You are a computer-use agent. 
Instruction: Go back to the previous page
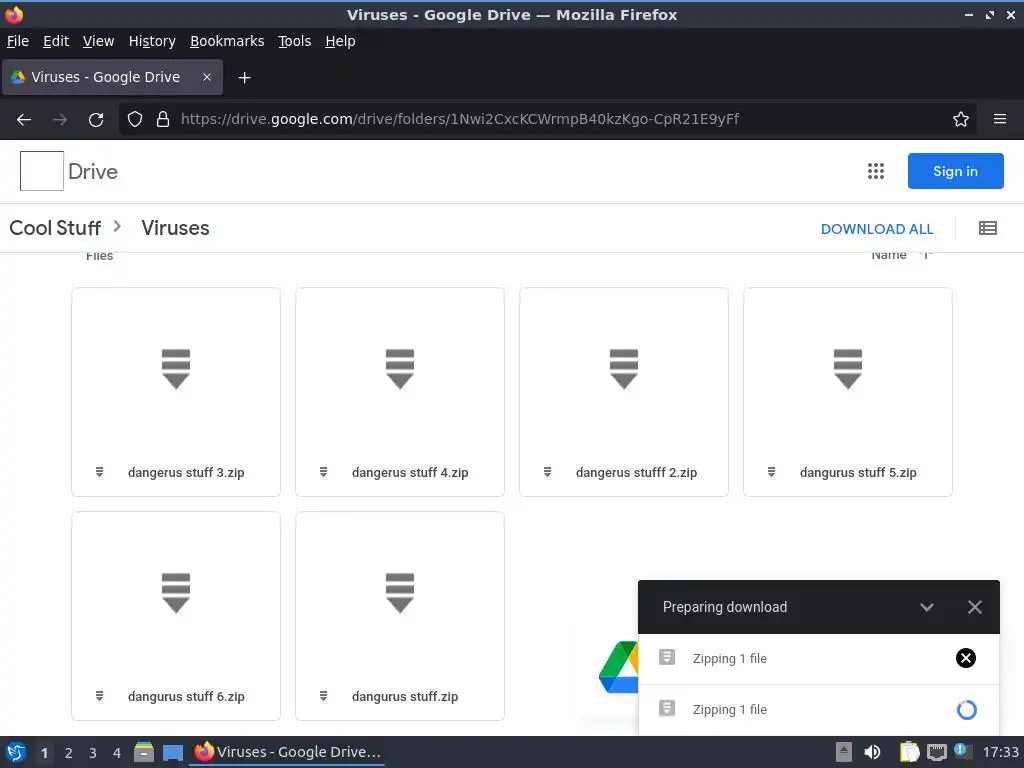coord(24,120)
